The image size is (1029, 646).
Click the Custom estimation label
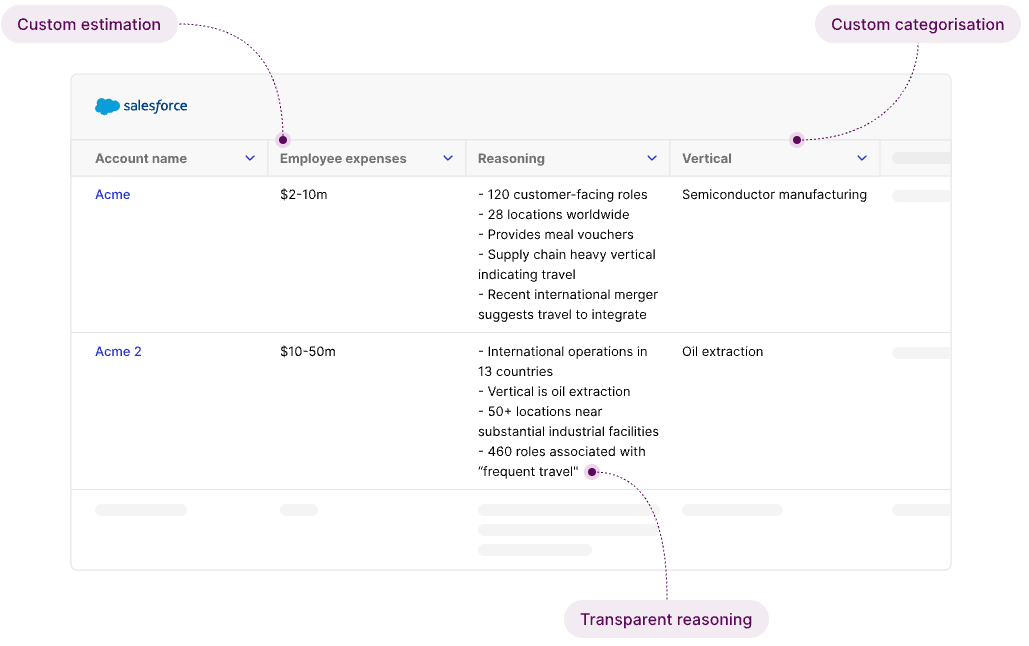pyautogui.click(x=89, y=25)
